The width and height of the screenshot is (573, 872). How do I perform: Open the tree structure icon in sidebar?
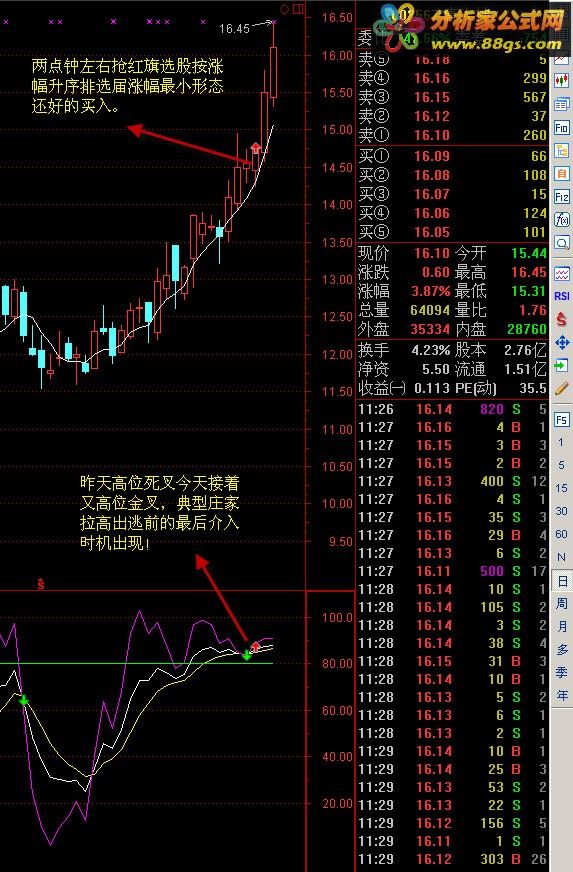[x=561, y=151]
